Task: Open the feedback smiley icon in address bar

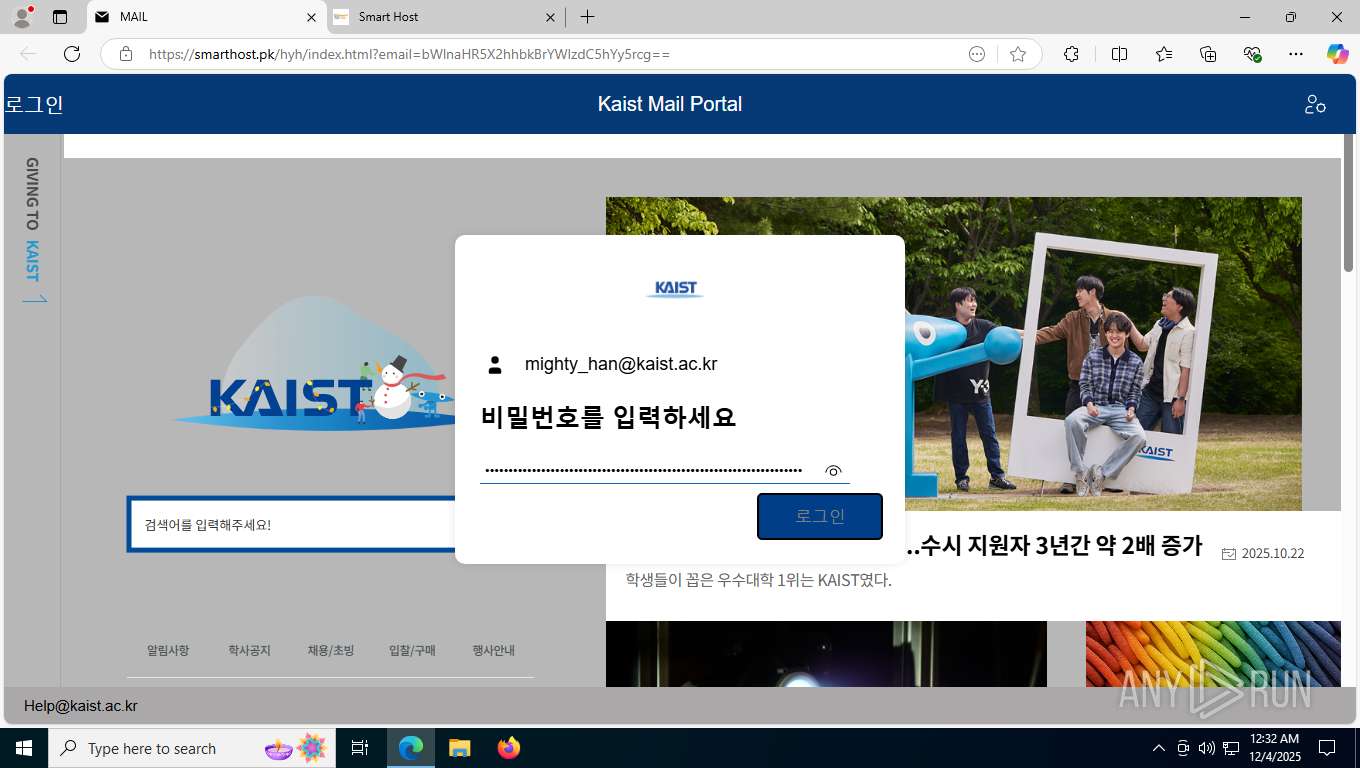Action: tap(977, 54)
